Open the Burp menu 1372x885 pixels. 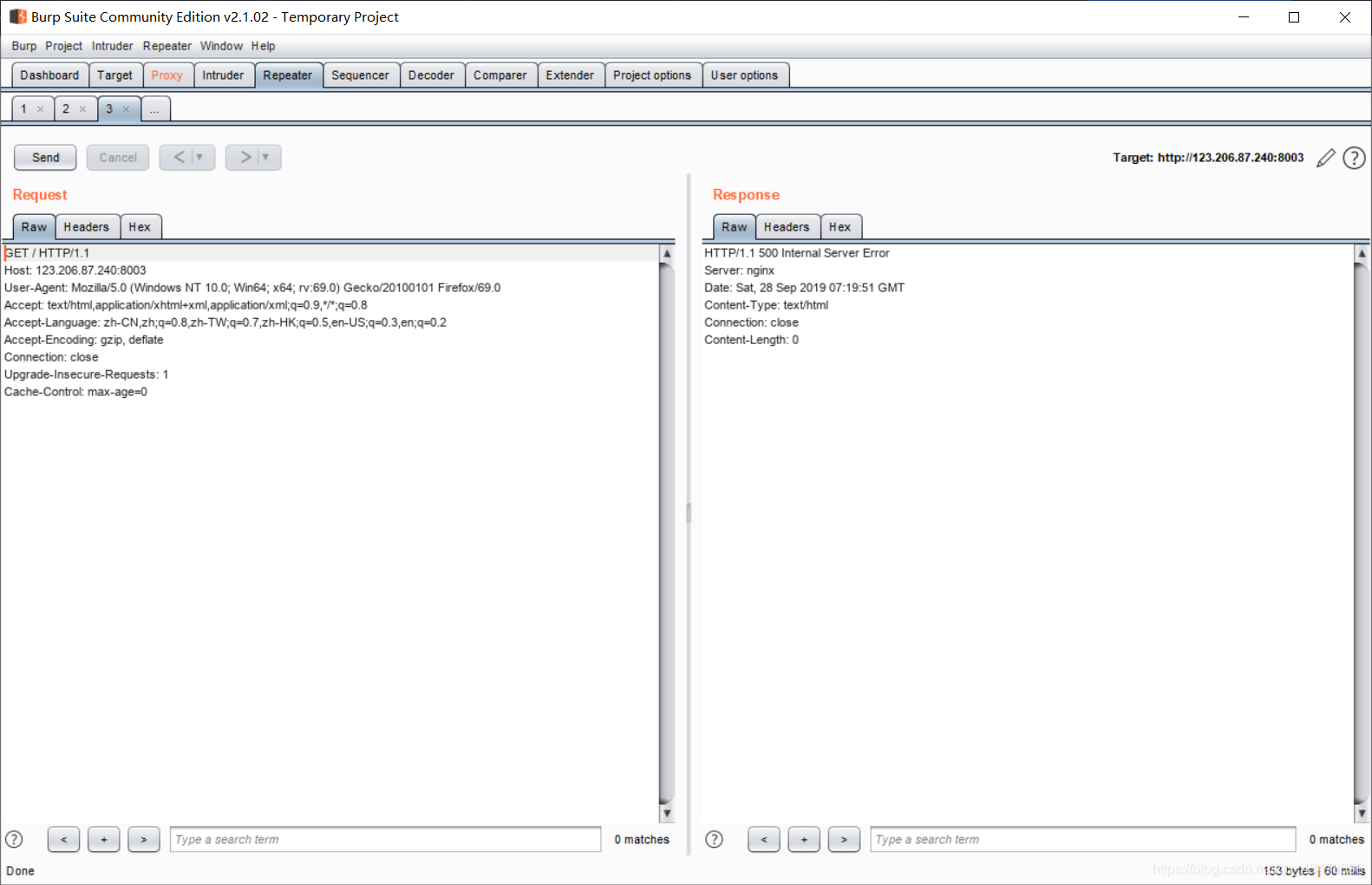click(x=24, y=46)
